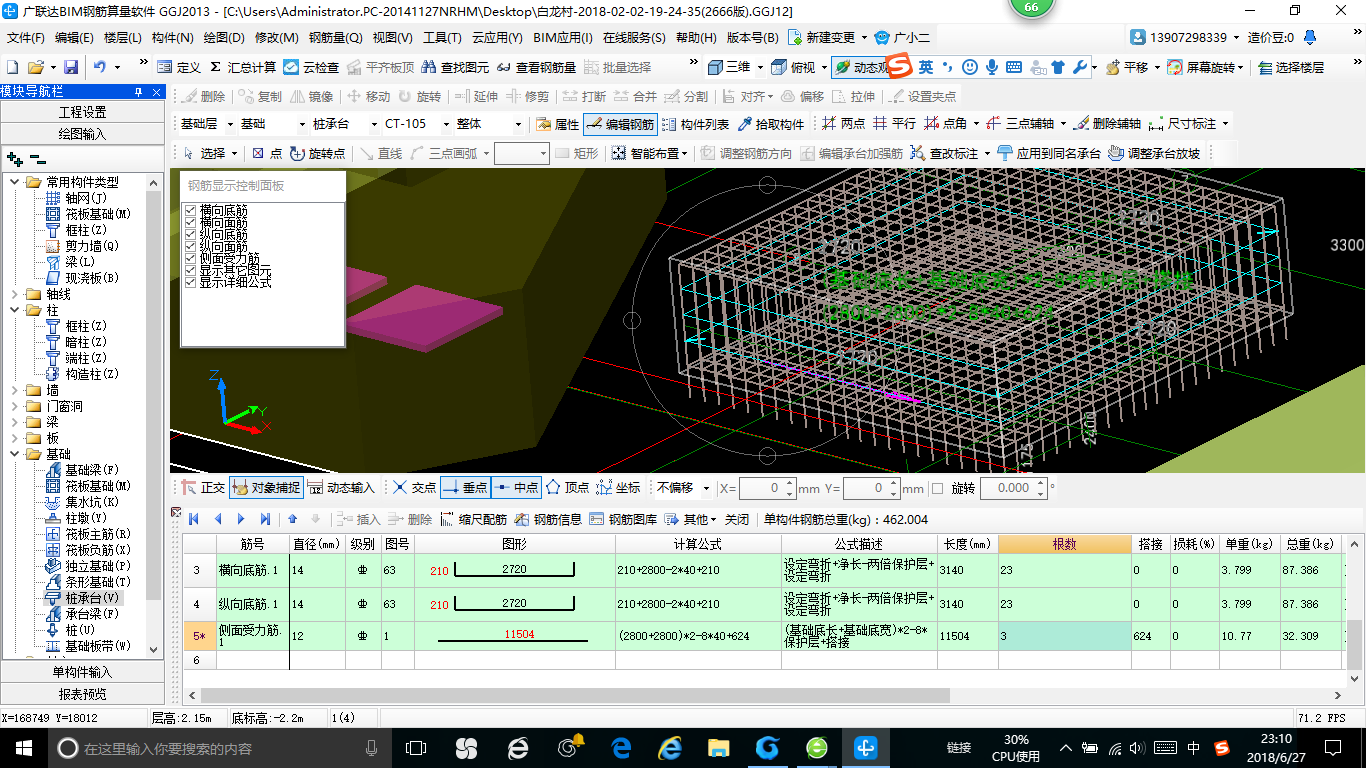Open the 定义 definition tool

coord(179,67)
